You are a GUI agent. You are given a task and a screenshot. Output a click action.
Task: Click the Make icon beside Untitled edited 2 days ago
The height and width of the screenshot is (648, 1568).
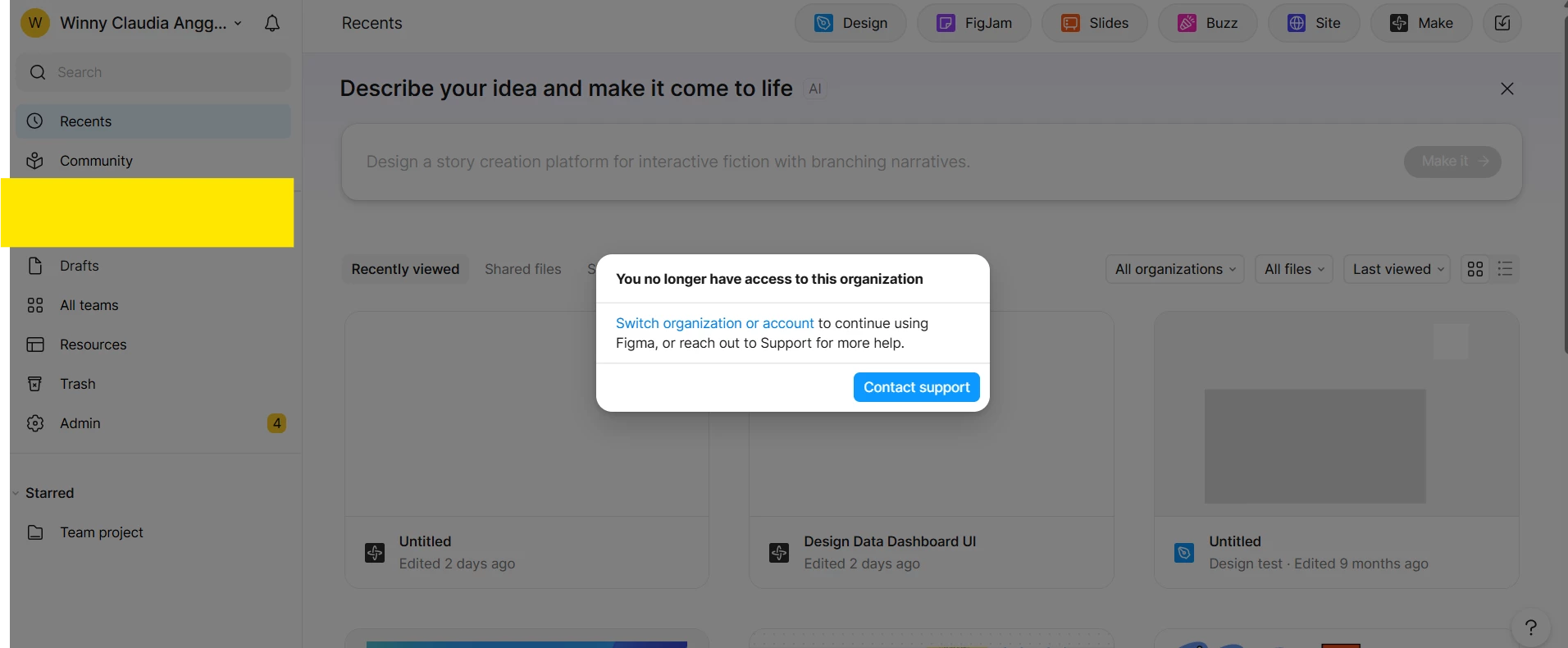[x=375, y=553]
